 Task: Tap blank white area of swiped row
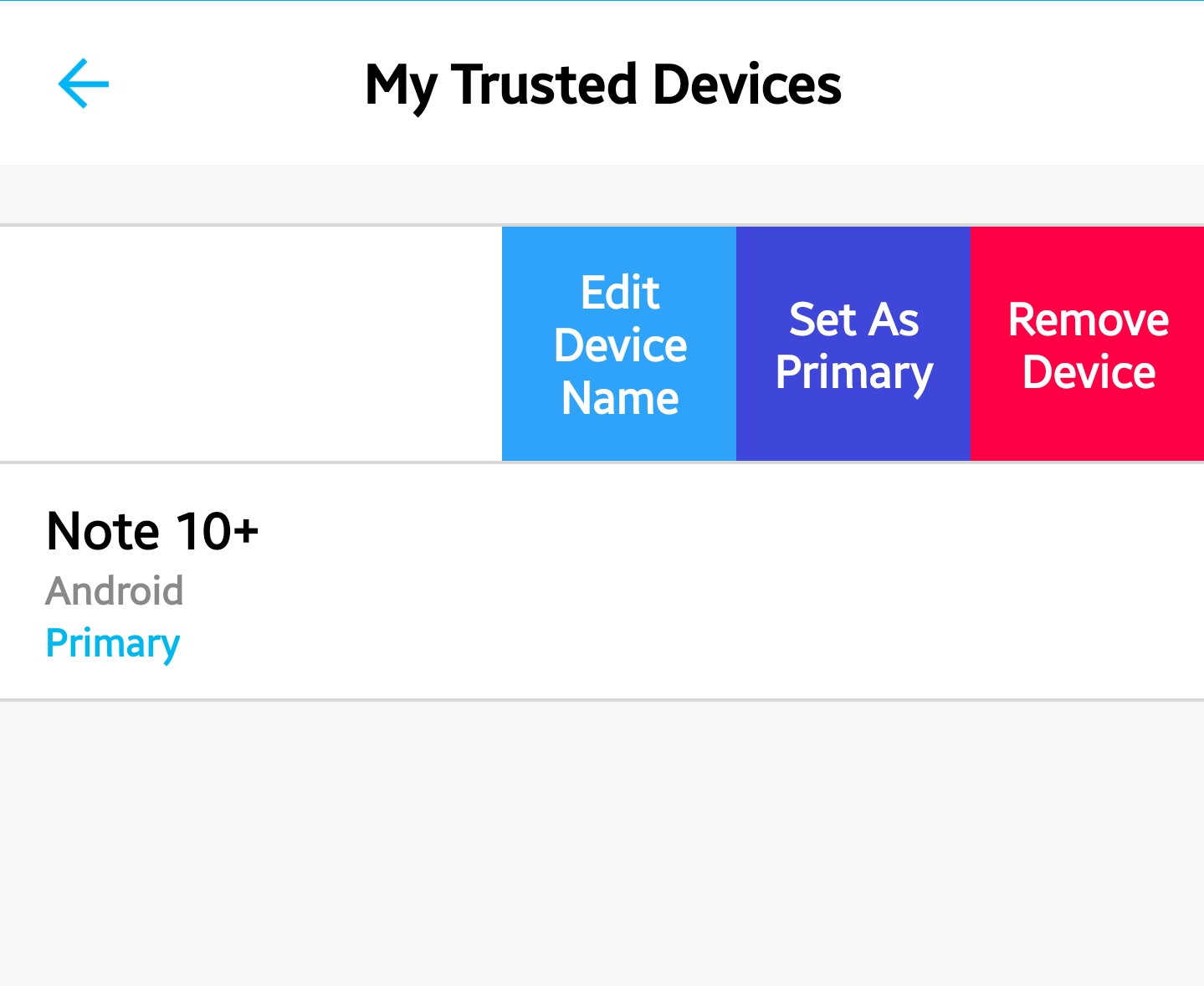[x=251, y=344]
